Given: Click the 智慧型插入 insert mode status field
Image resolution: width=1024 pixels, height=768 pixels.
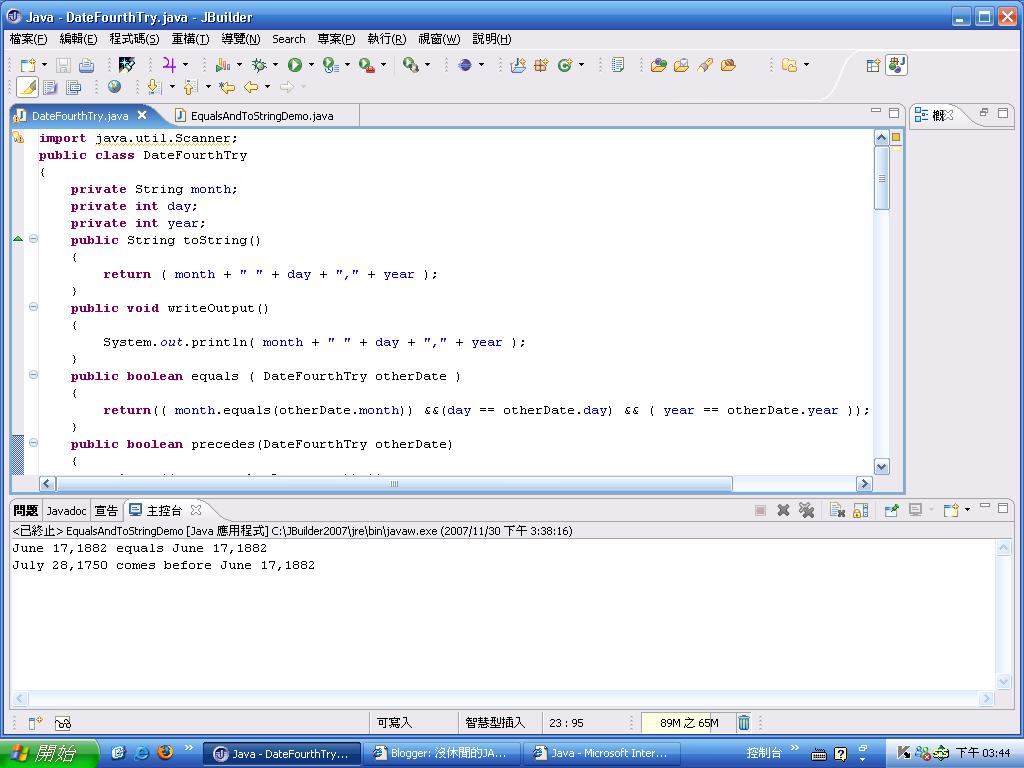Looking at the screenshot, I should [x=494, y=722].
